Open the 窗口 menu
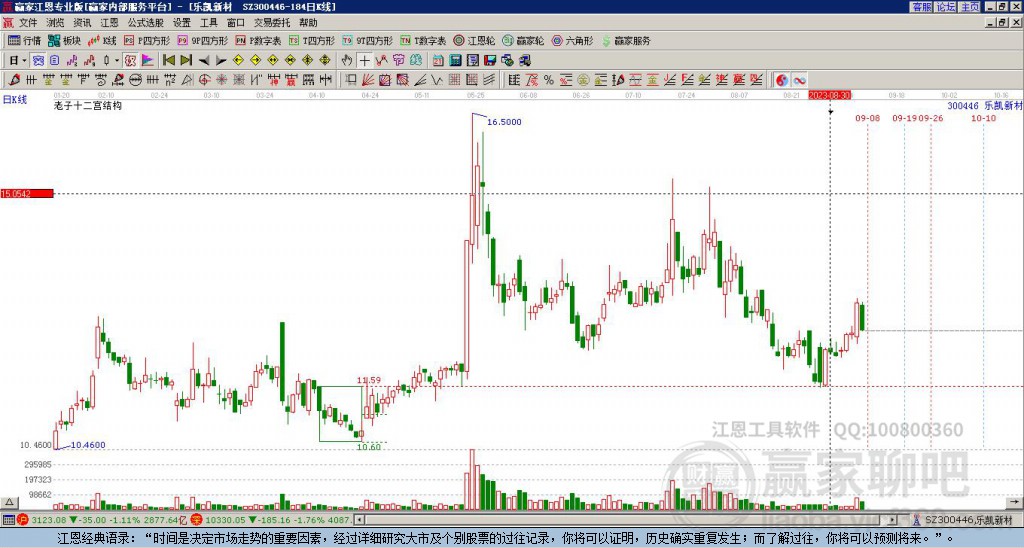Viewport: 1024px width, 548px height. tap(236, 23)
